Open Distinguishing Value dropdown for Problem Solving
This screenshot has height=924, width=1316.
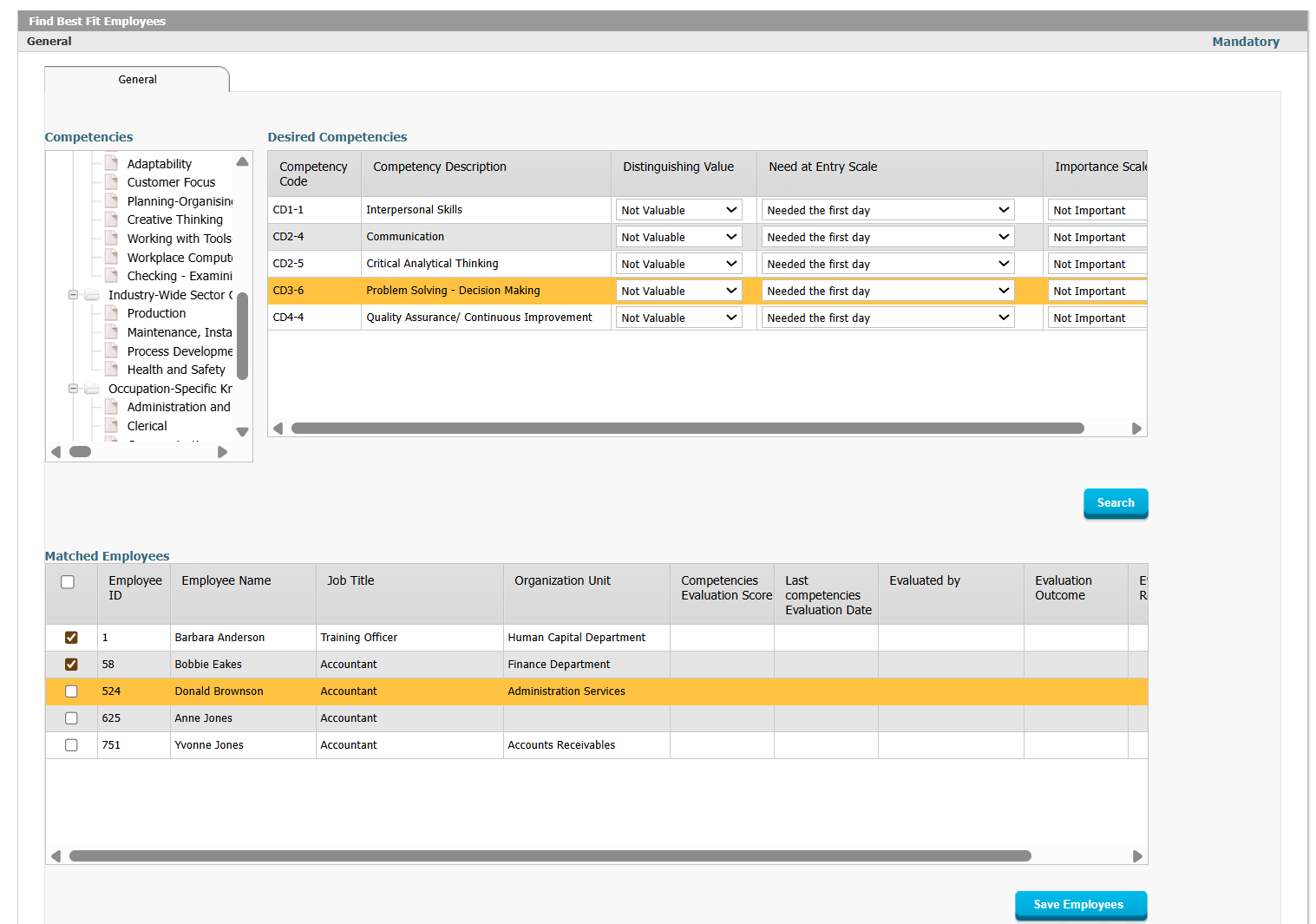pos(679,291)
